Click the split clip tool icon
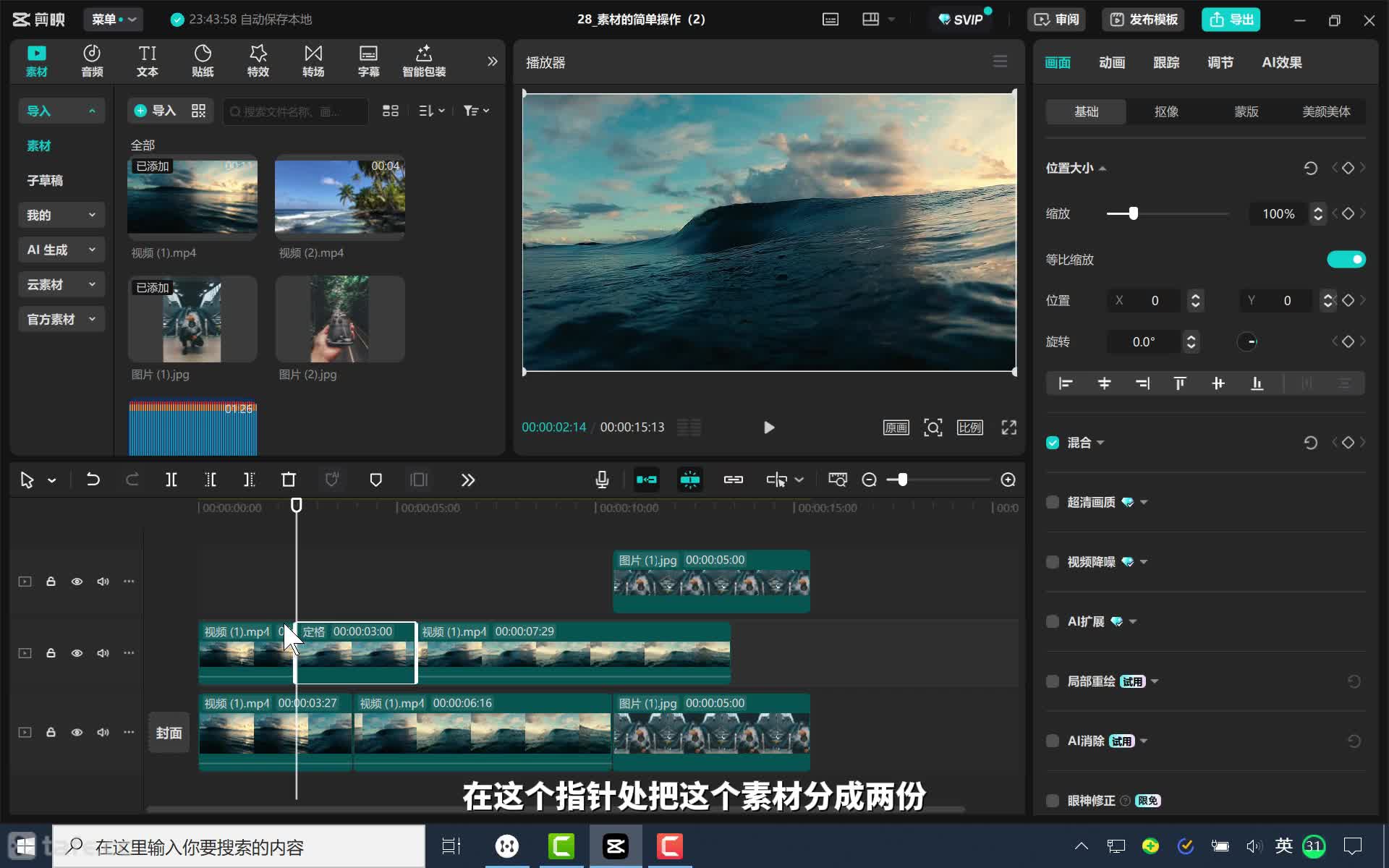The image size is (1389, 868). [171, 480]
